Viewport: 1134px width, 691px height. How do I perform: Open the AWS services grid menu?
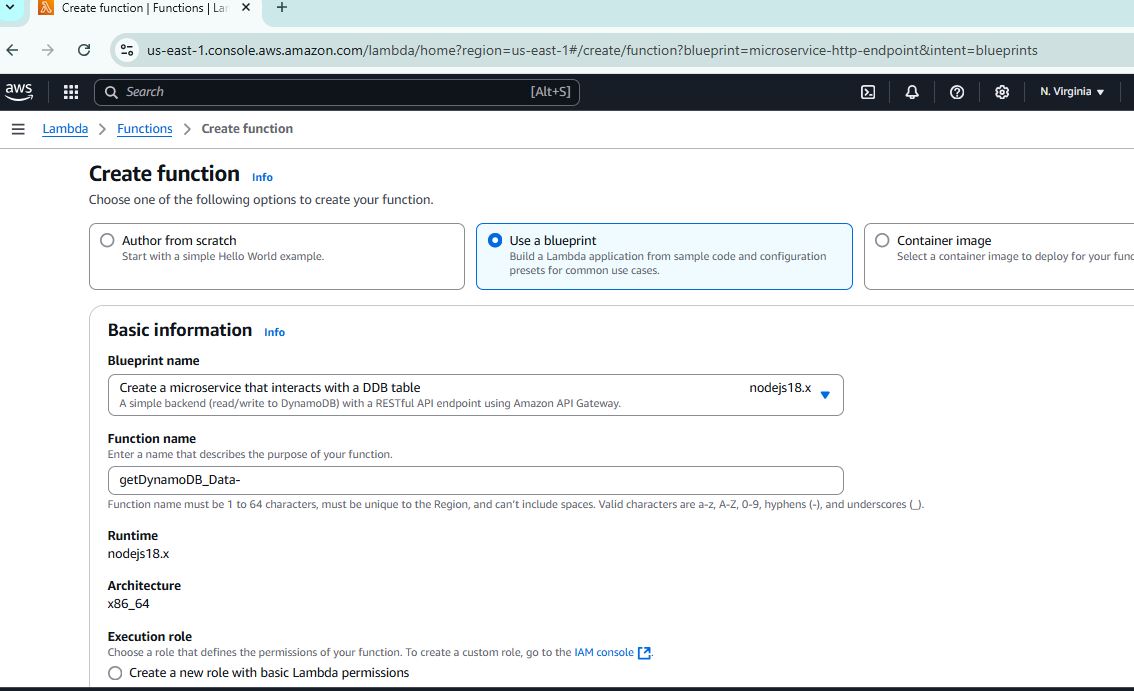coord(71,92)
